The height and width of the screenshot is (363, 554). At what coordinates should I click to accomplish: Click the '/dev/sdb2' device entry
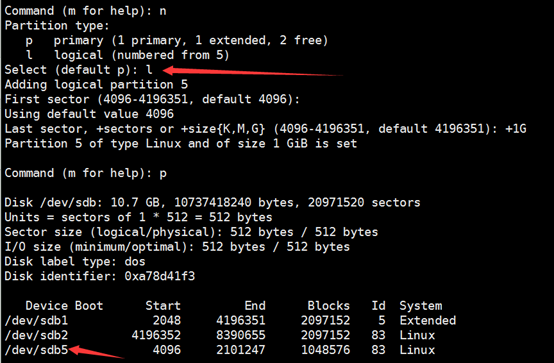click(x=36, y=335)
